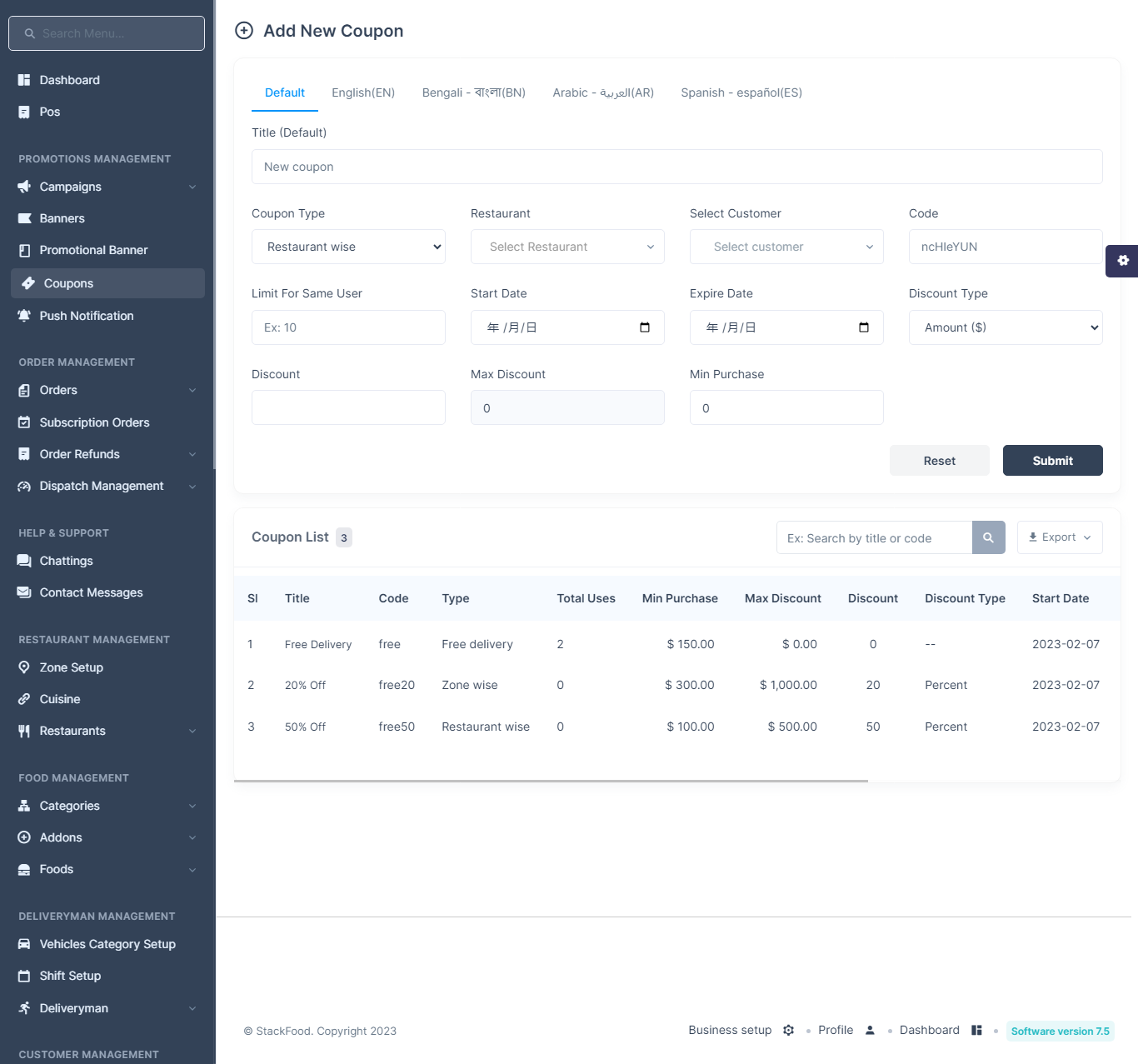Submit the new coupon form
The width and height of the screenshot is (1138, 1064).
tap(1053, 461)
